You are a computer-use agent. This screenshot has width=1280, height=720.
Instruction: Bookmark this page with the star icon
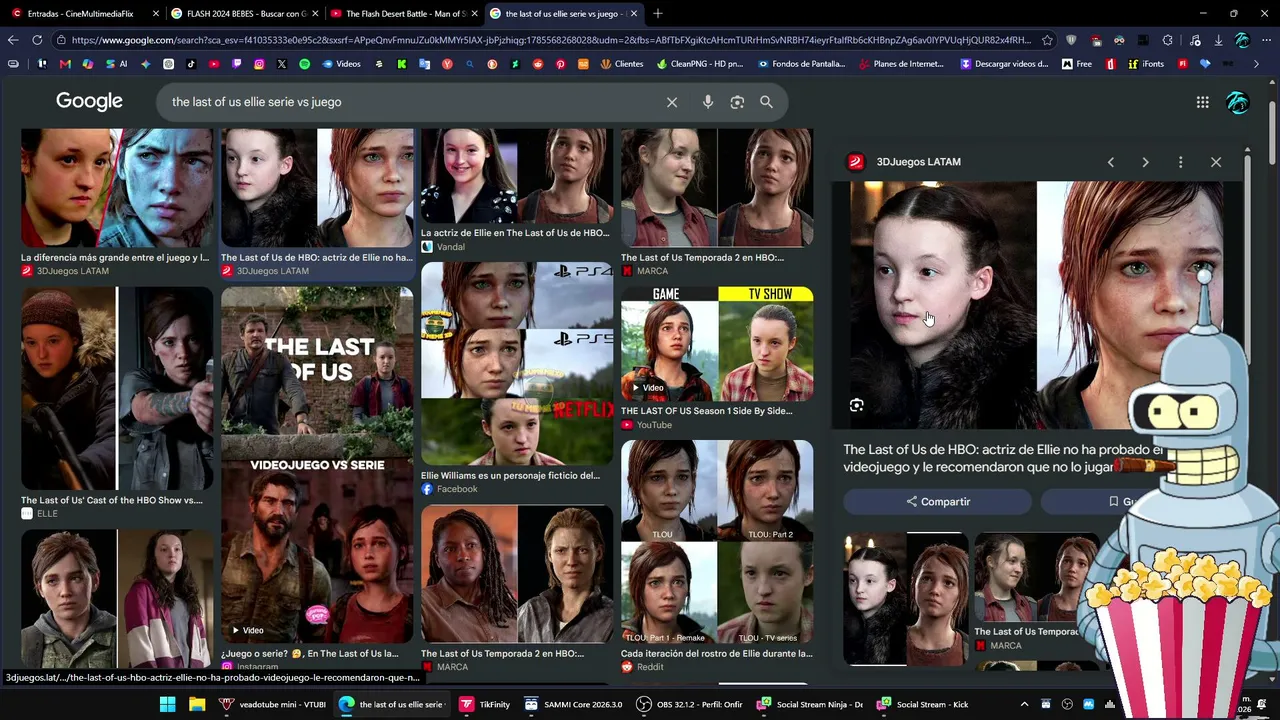pos(1047,40)
